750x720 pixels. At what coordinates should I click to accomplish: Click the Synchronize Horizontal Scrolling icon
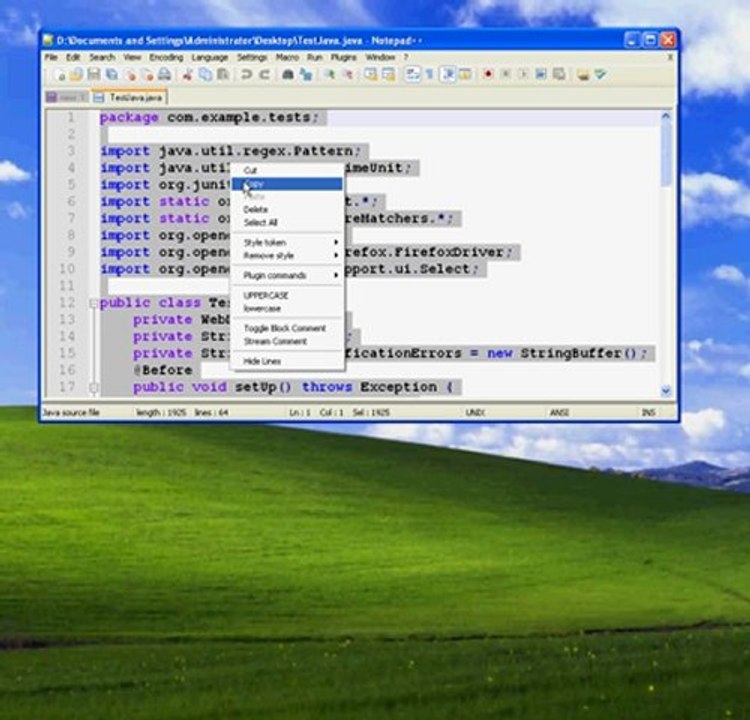point(388,75)
